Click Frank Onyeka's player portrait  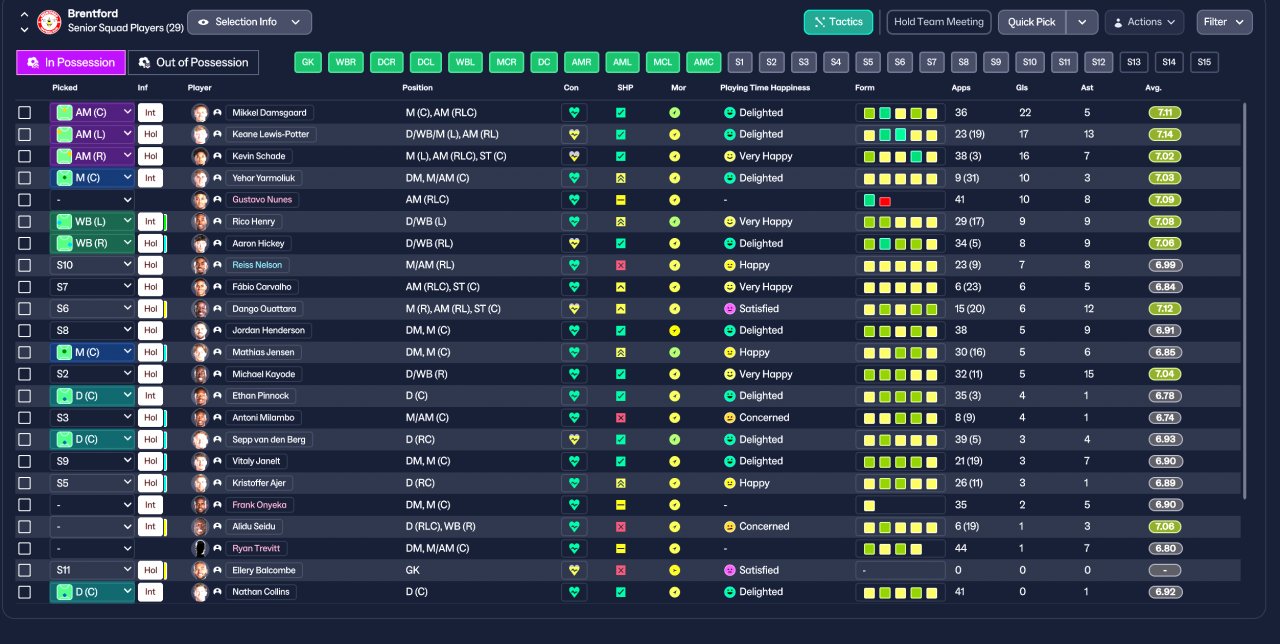click(x=199, y=505)
